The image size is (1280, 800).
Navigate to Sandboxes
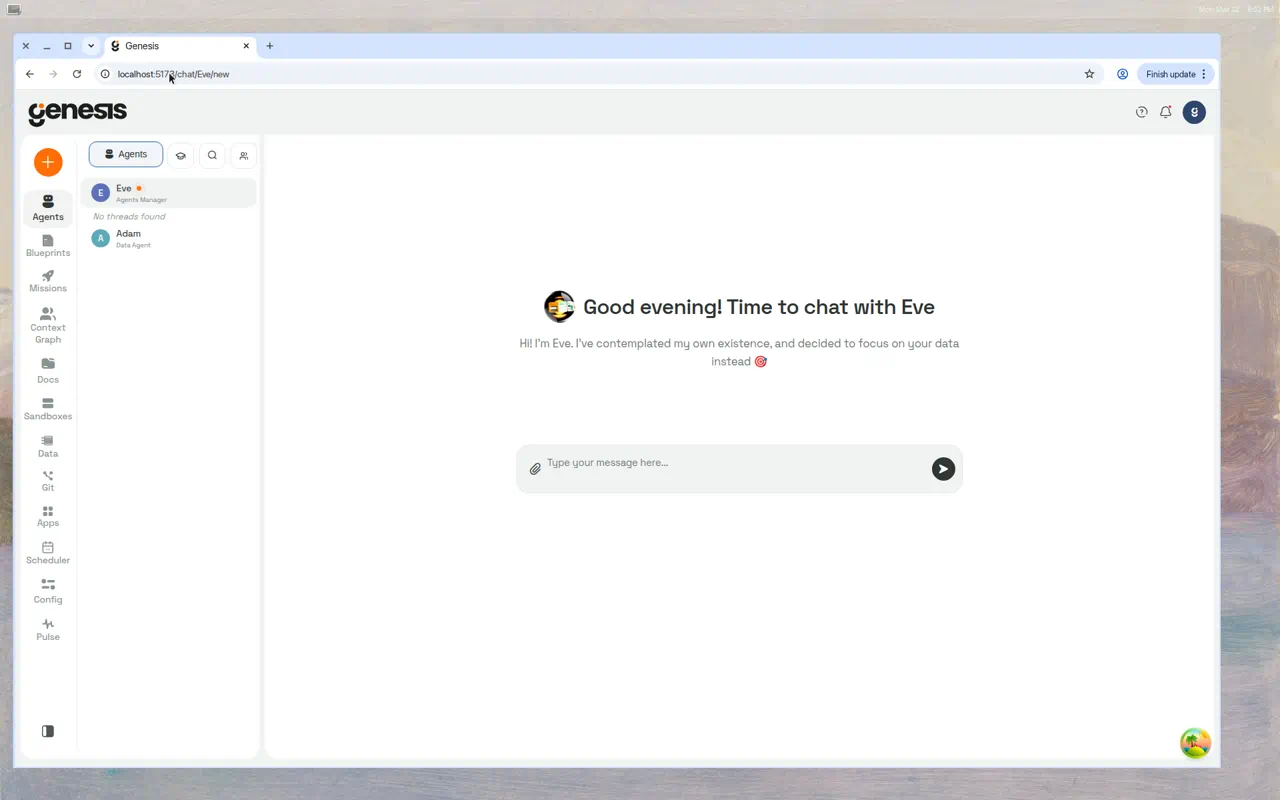[x=48, y=409]
